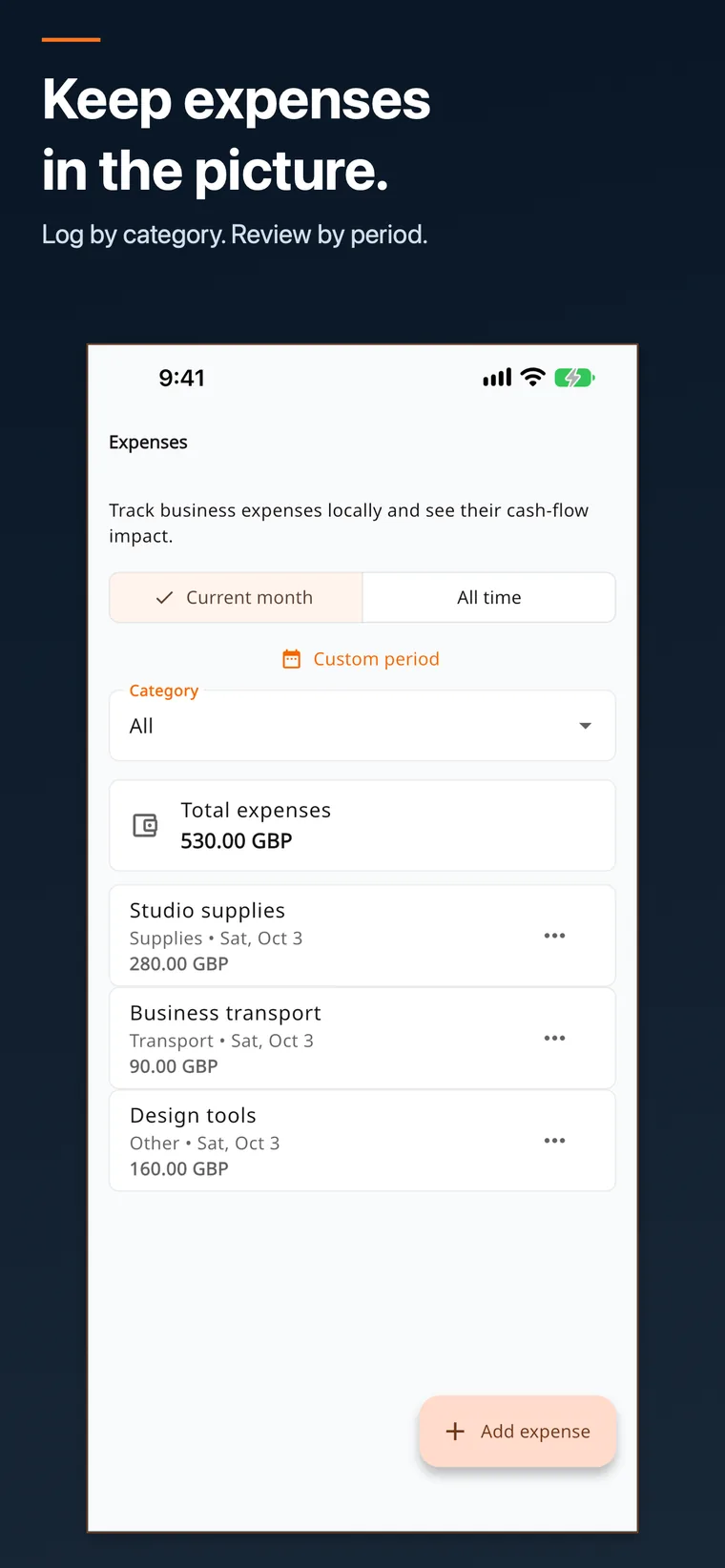725x1568 pixels.
Task: Click the Other • Sat, Oct 3 subtitle
Action: [205, 1143]
